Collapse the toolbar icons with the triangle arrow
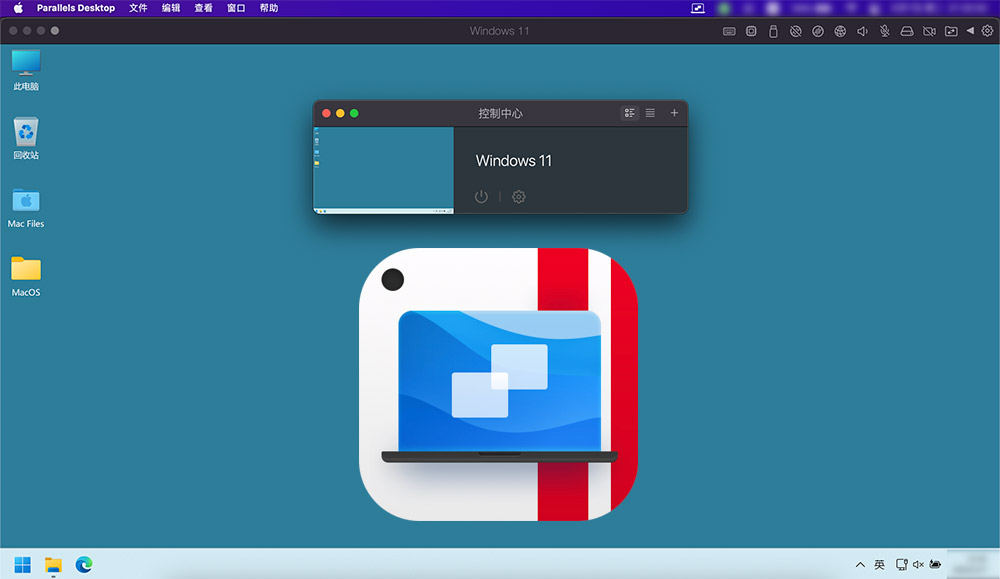 click(x=970, y=31)
